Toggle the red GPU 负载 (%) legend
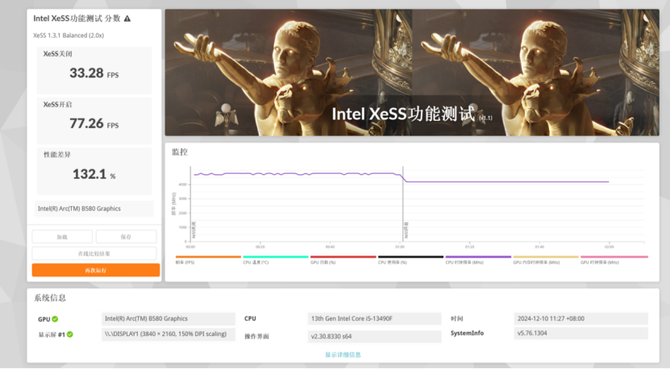670x369 pixels. (343, 260)
